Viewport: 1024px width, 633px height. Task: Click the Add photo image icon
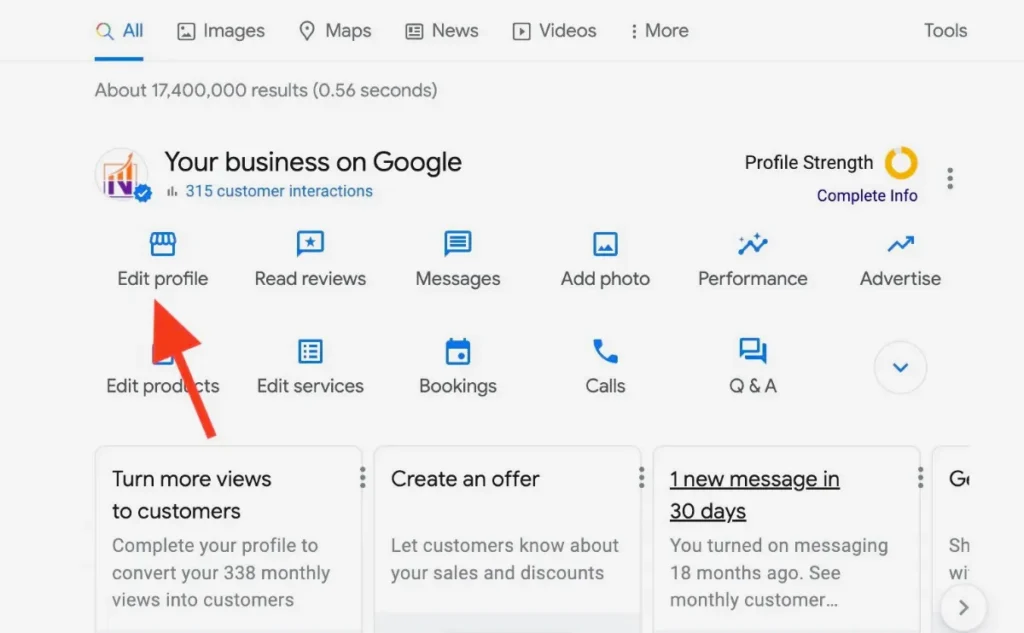605,244
